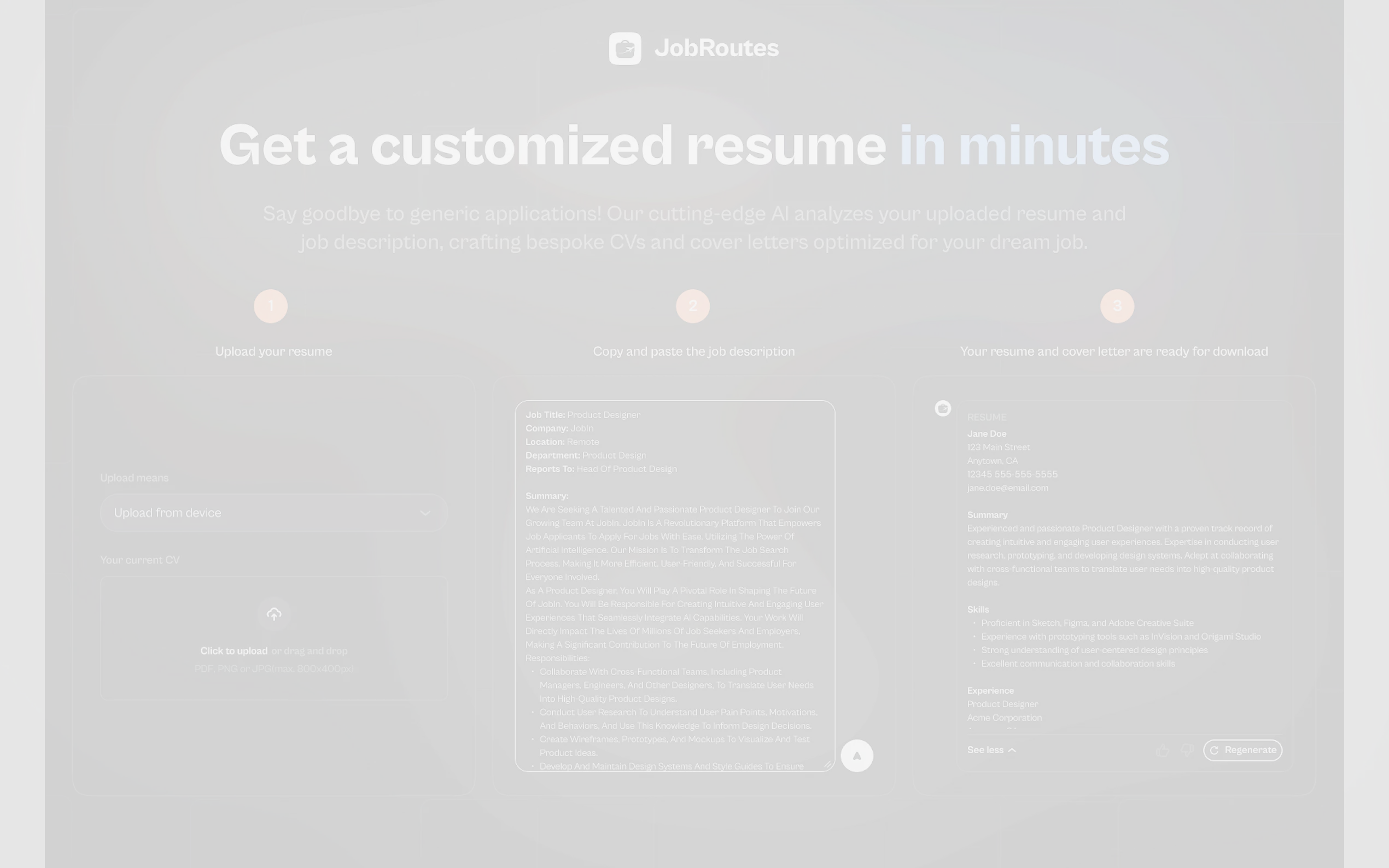Image resolution: width=1389 pixels, height=868 pixels.
Task: Click the cloud upload icon
Action: [274, 614]
